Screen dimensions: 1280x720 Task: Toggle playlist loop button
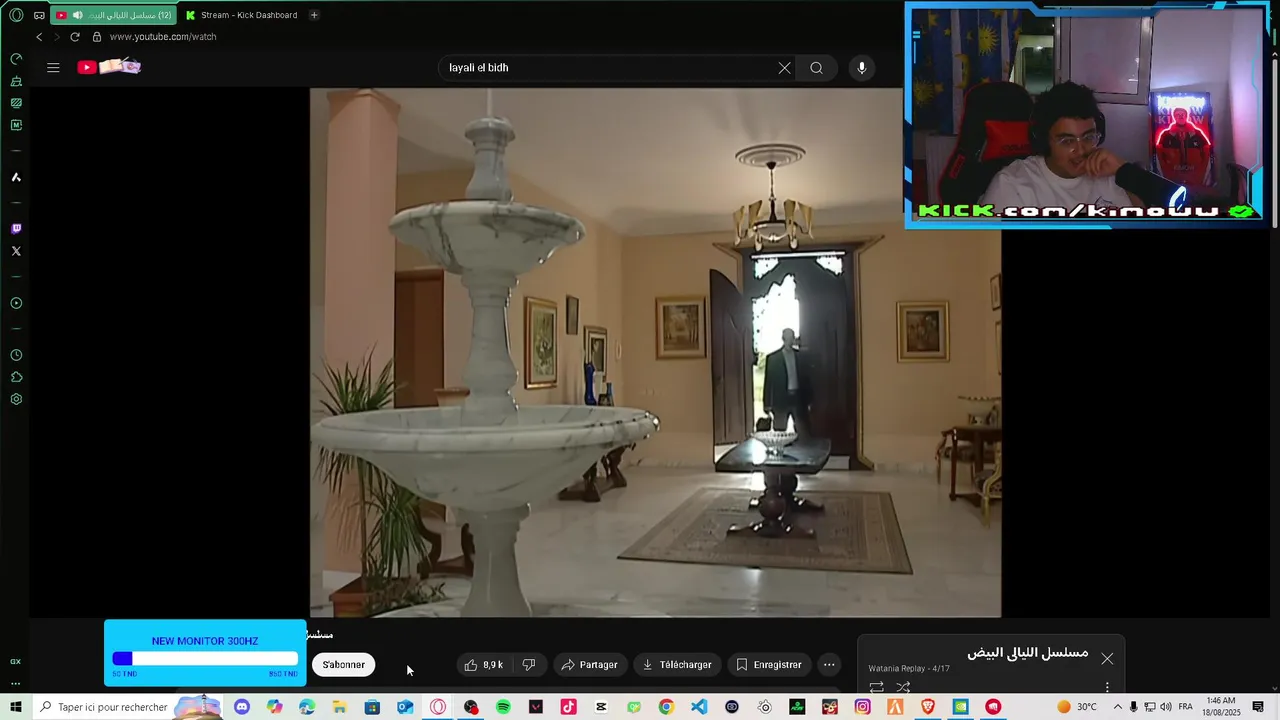click(876, 687)
